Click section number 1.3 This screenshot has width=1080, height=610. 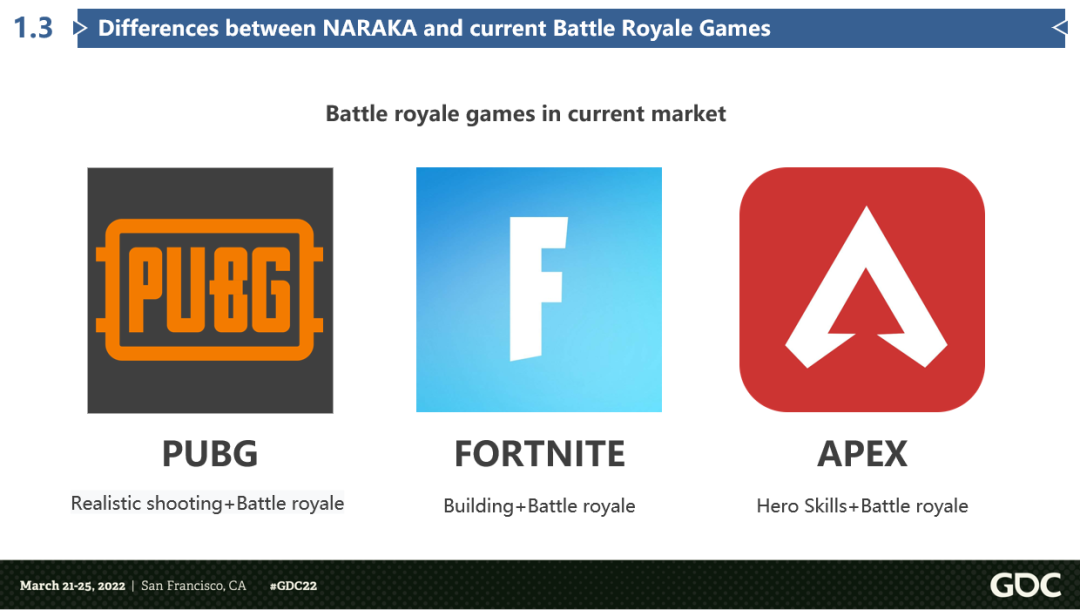[33, 28]
